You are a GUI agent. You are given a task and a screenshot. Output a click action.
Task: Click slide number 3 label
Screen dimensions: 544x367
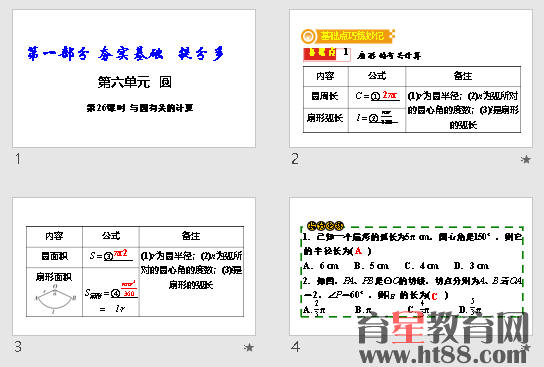[x=18, y=347]
